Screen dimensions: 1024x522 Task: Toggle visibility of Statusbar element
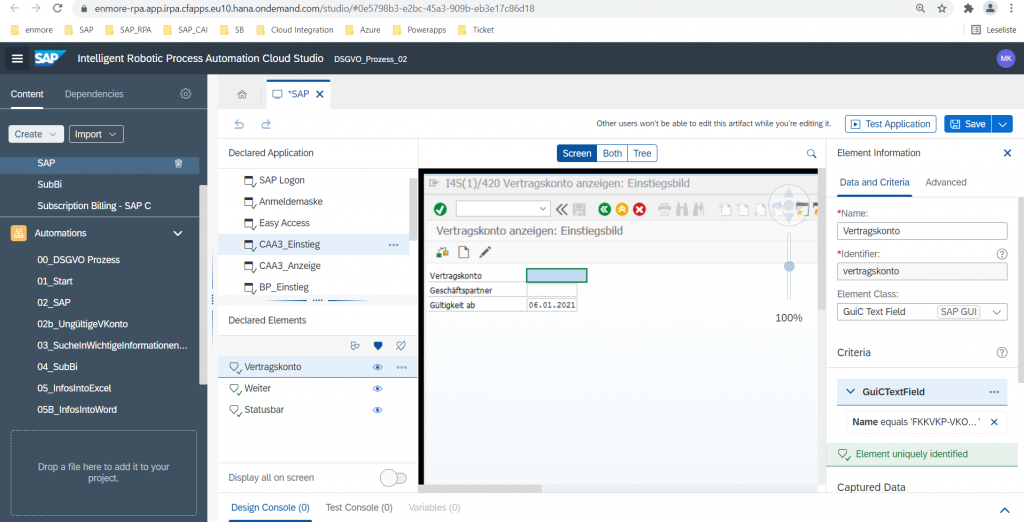377,410
